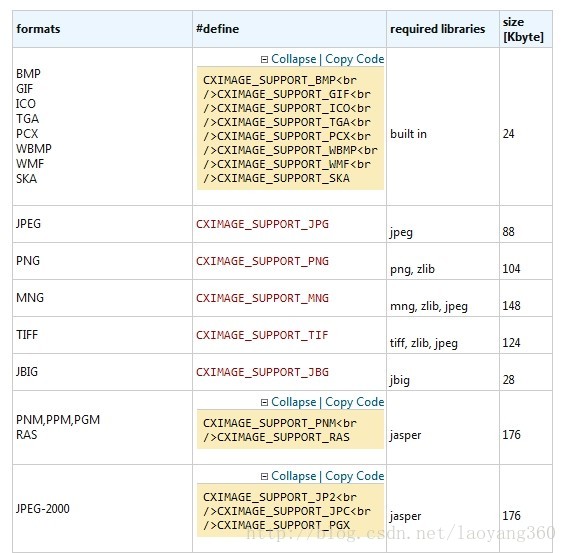Collapse the BMP/GIF code block
The height and width of the screenshot is (553, 567).
click(x=294, y=59)
